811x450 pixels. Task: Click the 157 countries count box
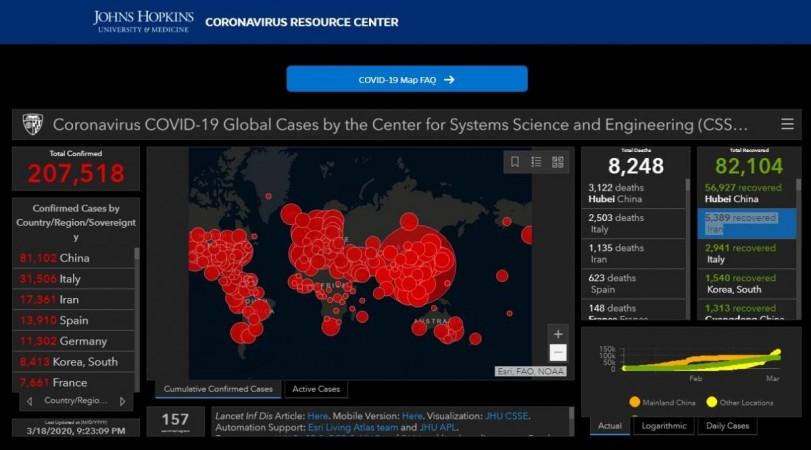pyautogui.click(x=175, y=422)
